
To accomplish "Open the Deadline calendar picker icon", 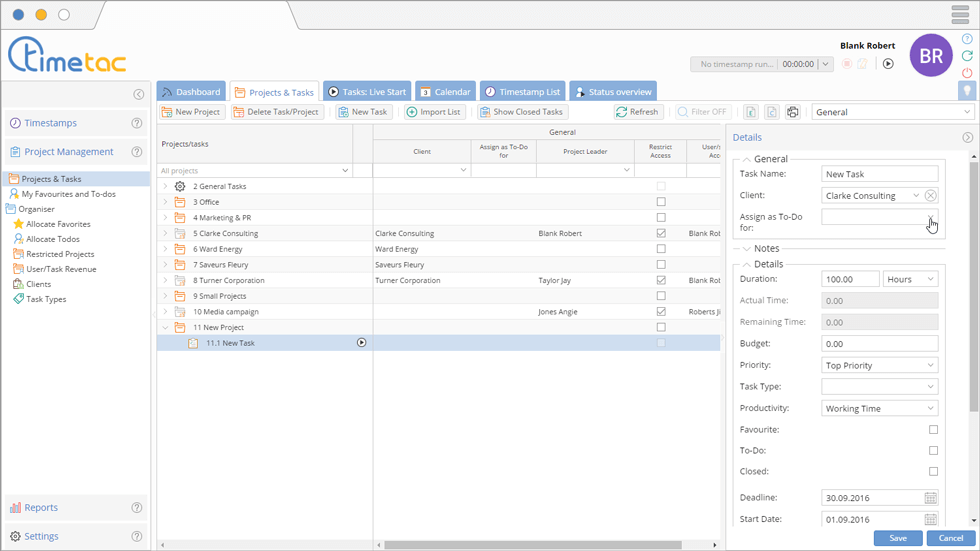I will tap(931, 498).
